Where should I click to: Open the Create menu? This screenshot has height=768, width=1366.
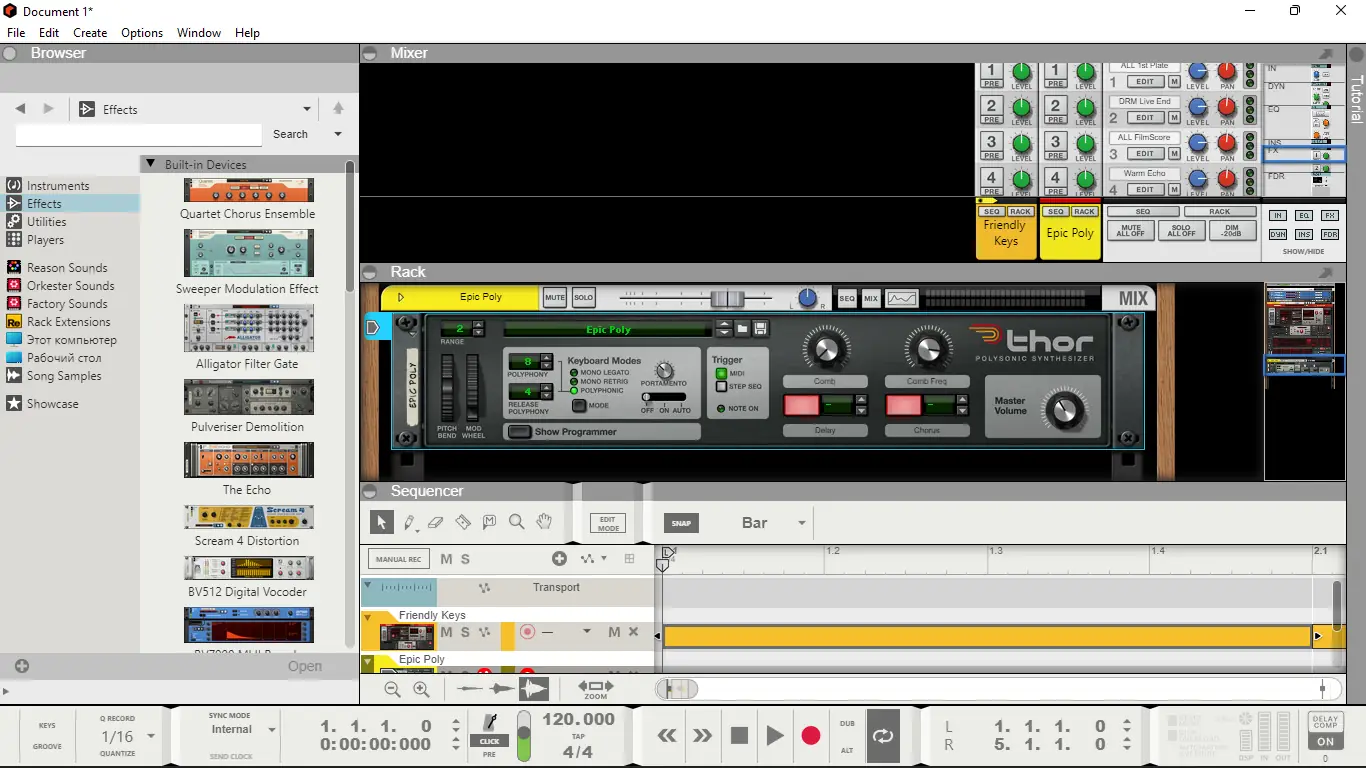coord(90,33)
